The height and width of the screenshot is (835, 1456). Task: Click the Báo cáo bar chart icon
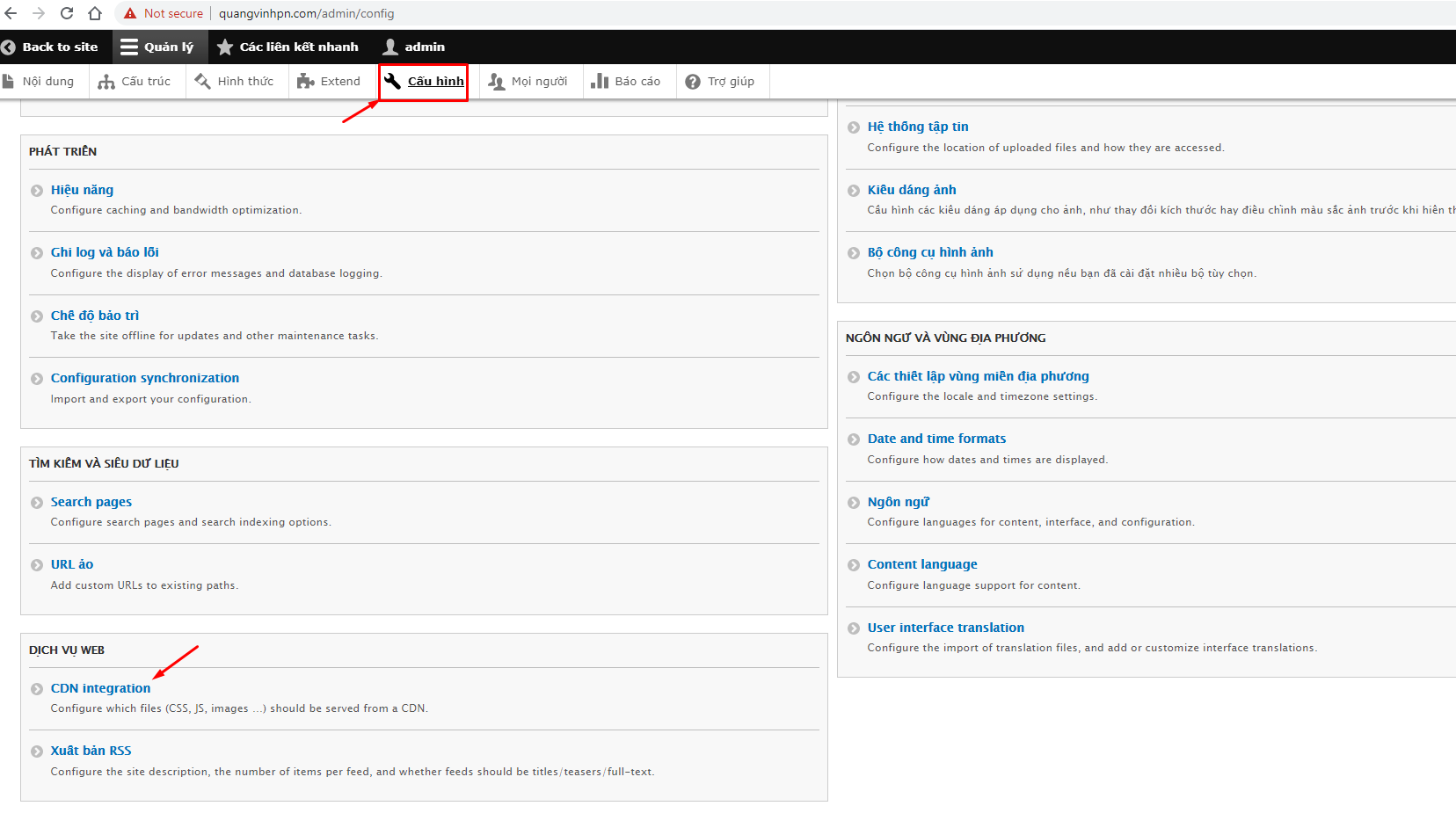pos(600,82)
